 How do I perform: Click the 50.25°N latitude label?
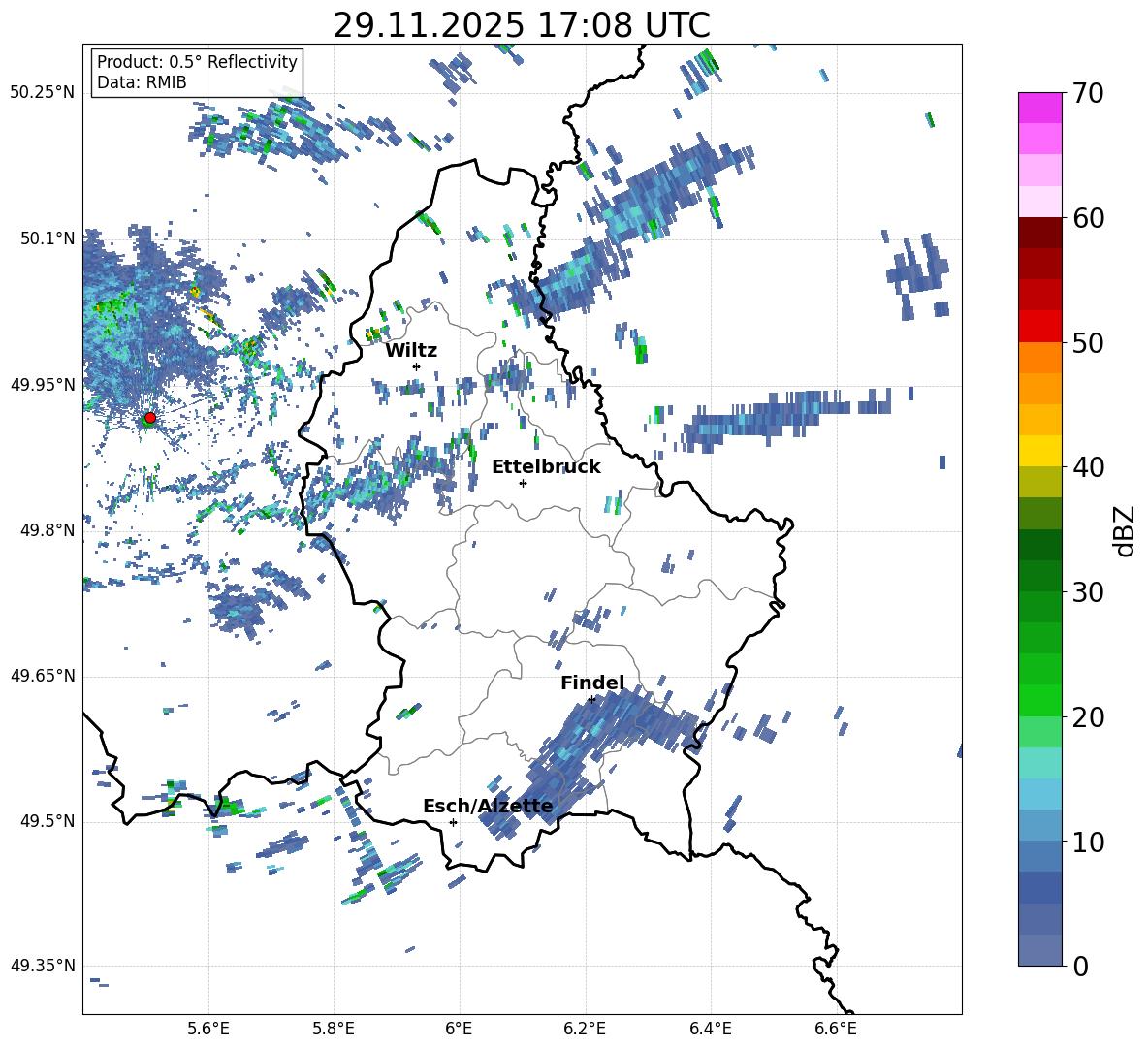pos(43,93)
